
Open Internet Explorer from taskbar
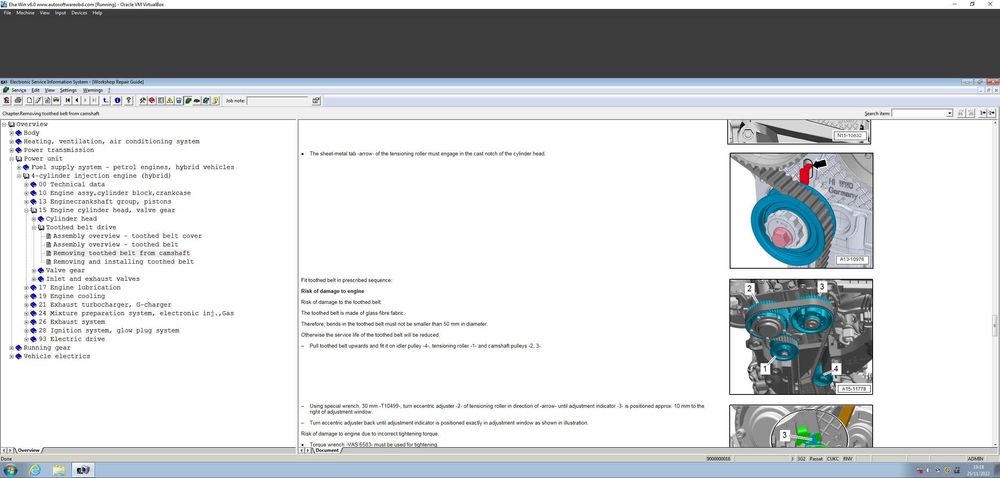[x=35, y=470]
